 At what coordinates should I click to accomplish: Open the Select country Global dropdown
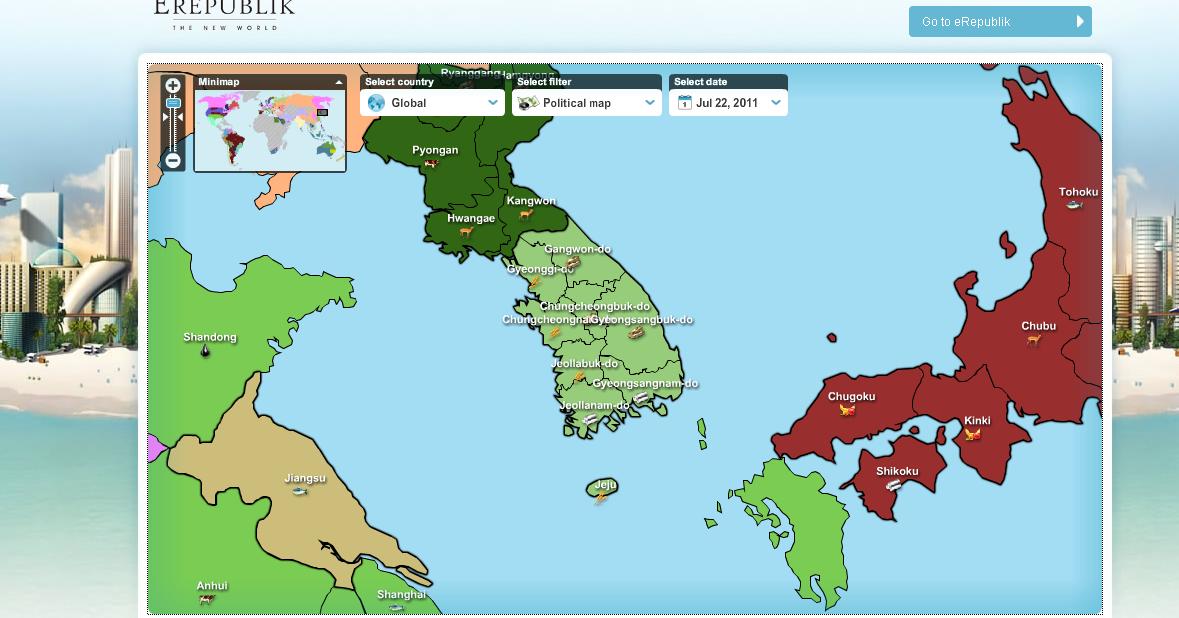pyautogui.click(x=432, y=102)
